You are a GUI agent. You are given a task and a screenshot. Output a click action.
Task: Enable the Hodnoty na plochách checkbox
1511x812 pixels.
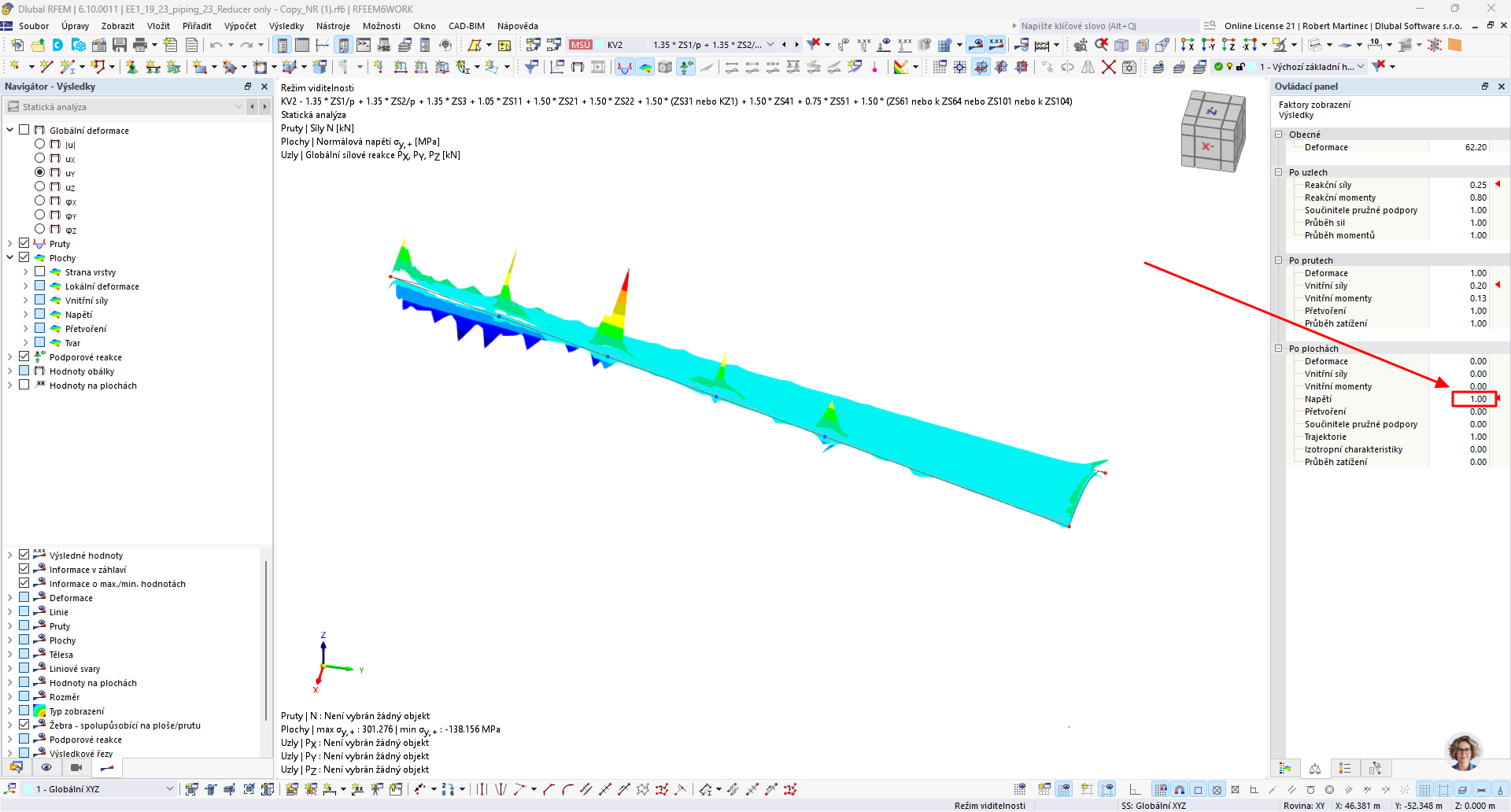[x=24, y=385]
